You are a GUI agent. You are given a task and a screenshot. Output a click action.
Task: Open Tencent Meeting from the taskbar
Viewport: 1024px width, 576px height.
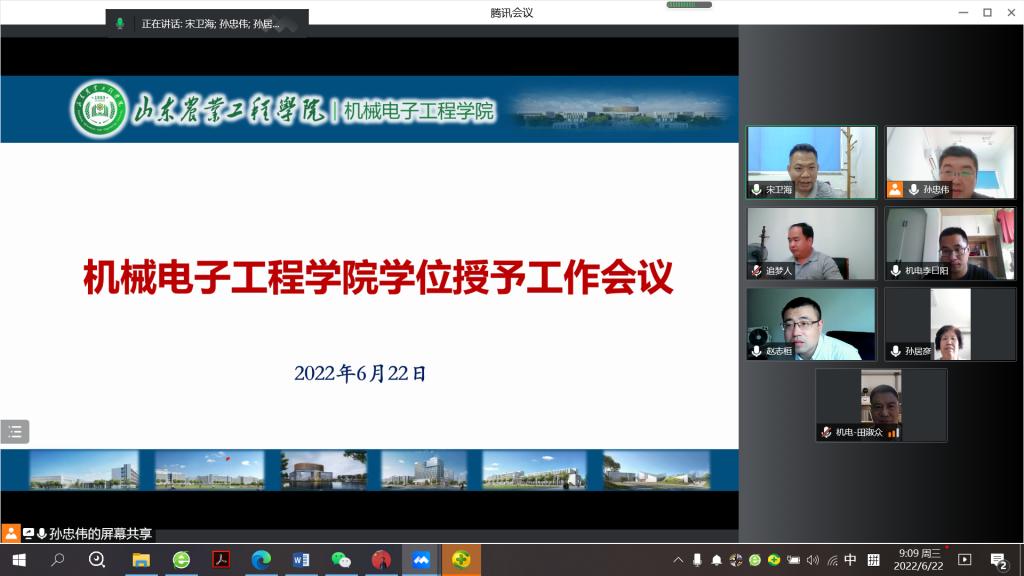420,560
